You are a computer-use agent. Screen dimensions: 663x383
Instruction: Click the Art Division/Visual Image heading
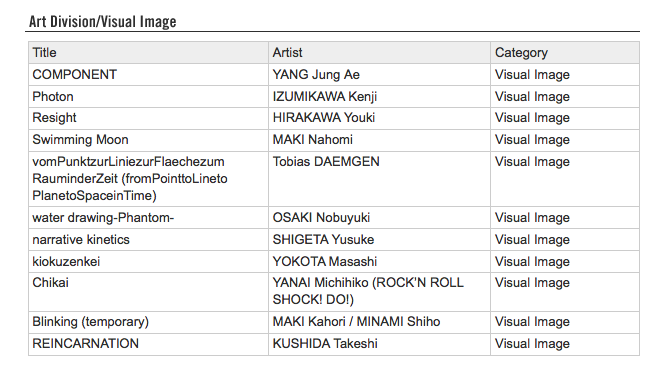102,22
